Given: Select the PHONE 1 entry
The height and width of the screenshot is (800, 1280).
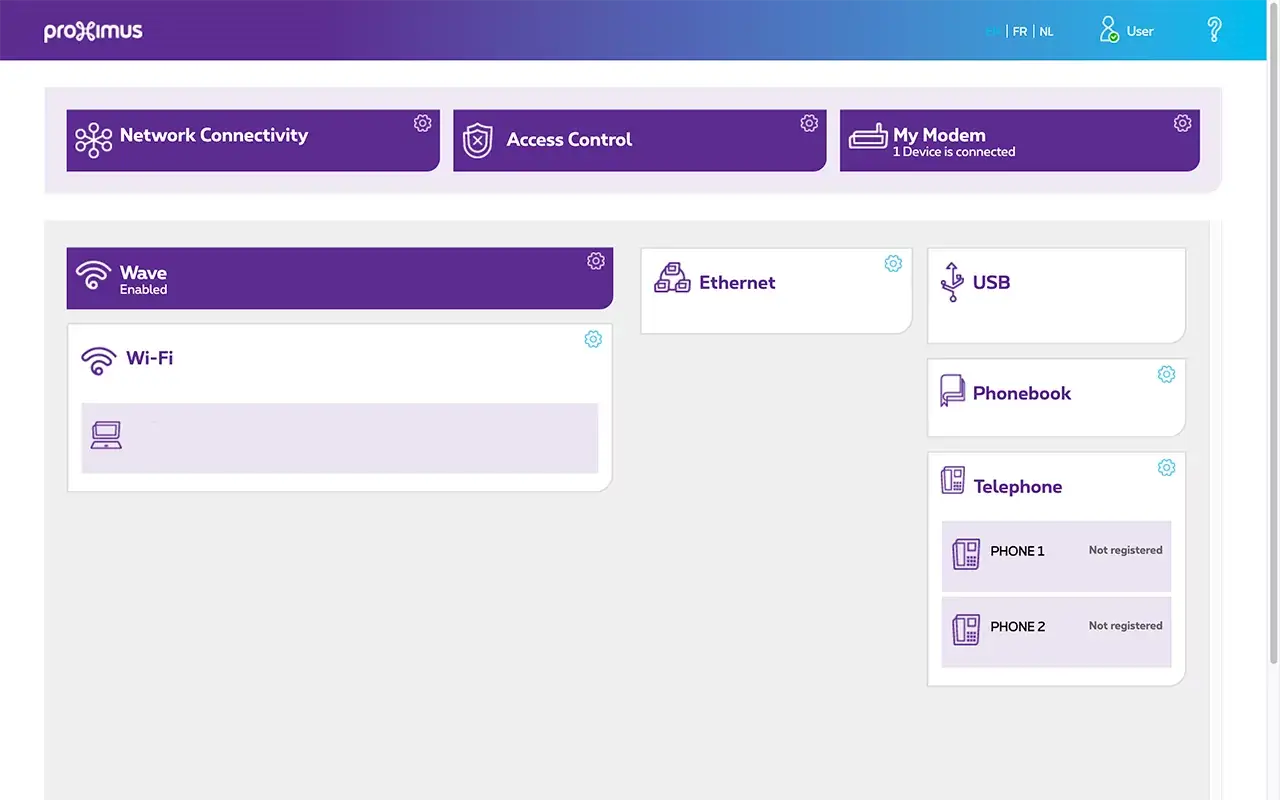Looking at the screenshot, I should coord(1056,555).
